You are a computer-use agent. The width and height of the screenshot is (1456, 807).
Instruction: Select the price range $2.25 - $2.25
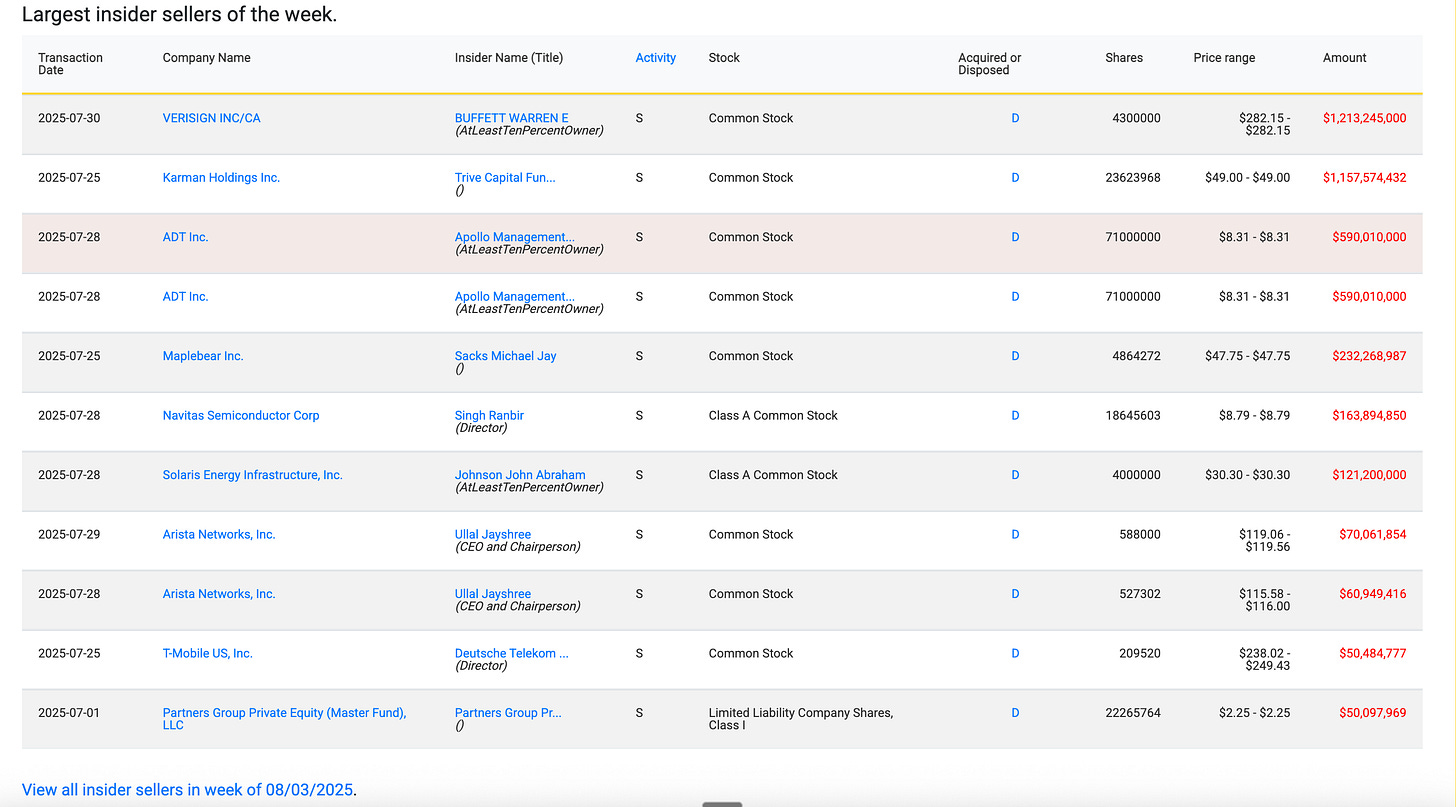tap(1254, 713)
